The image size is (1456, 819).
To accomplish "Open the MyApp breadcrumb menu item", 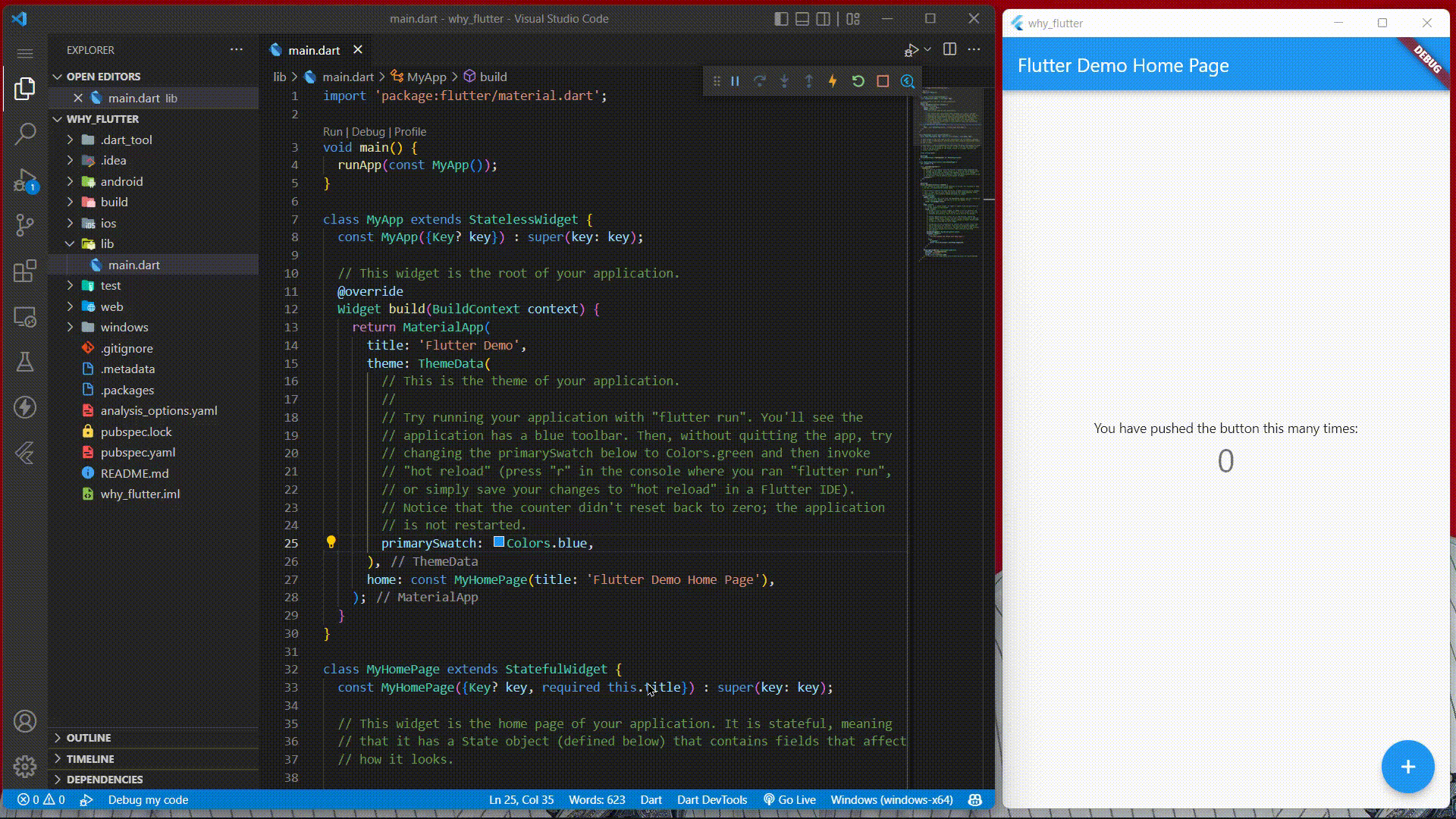I will point(427,77).
